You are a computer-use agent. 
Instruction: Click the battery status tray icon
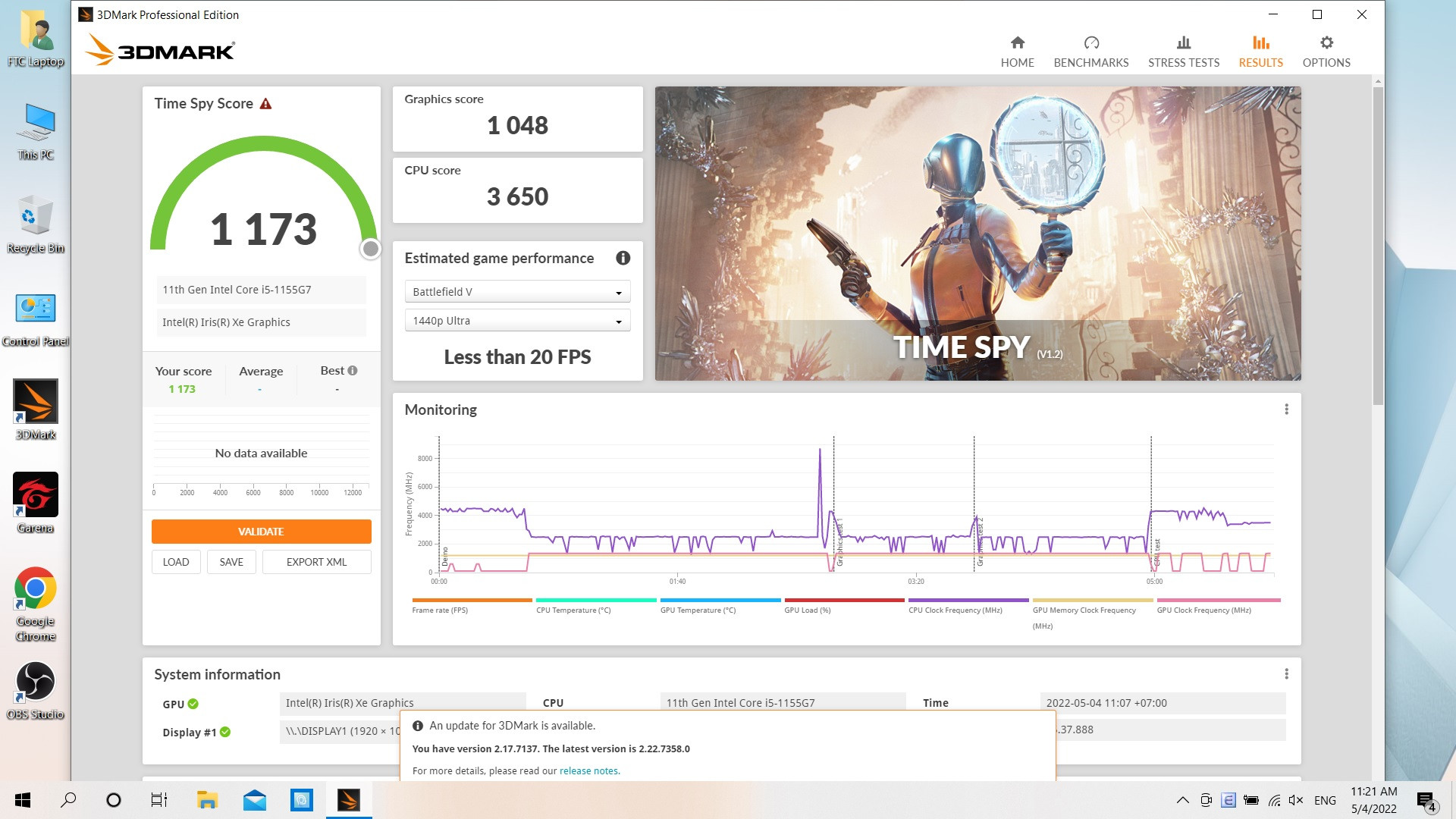pyautogui.click(x=1251, y=800)
